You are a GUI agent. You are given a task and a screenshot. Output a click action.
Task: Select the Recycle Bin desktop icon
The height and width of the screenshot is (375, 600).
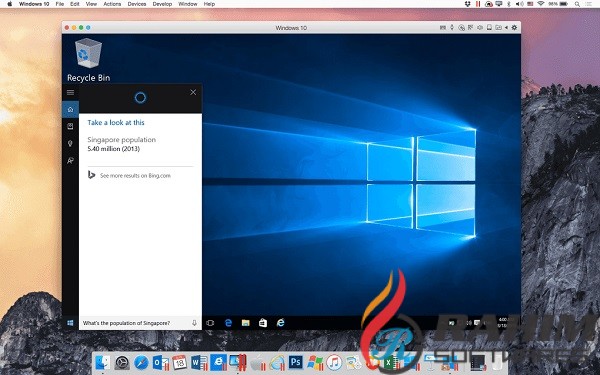coord(88,60)
